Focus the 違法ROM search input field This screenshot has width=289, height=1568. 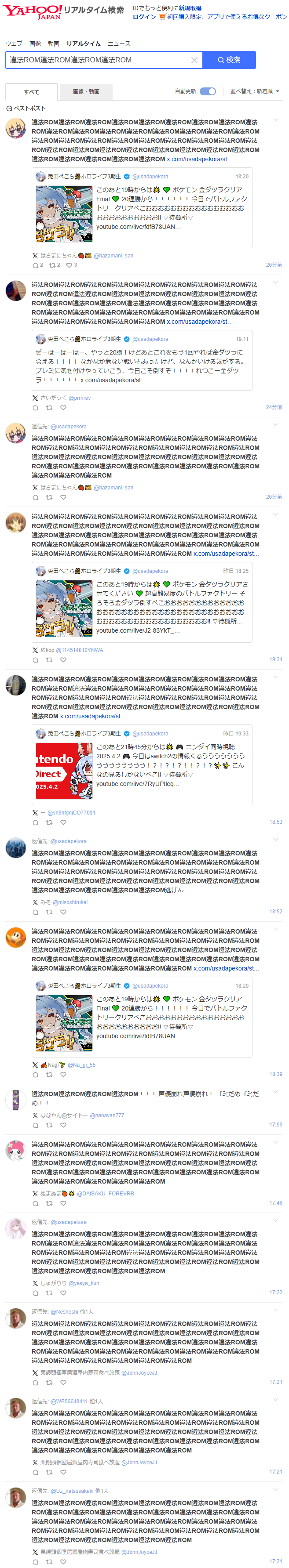click(x=98, y=60)
